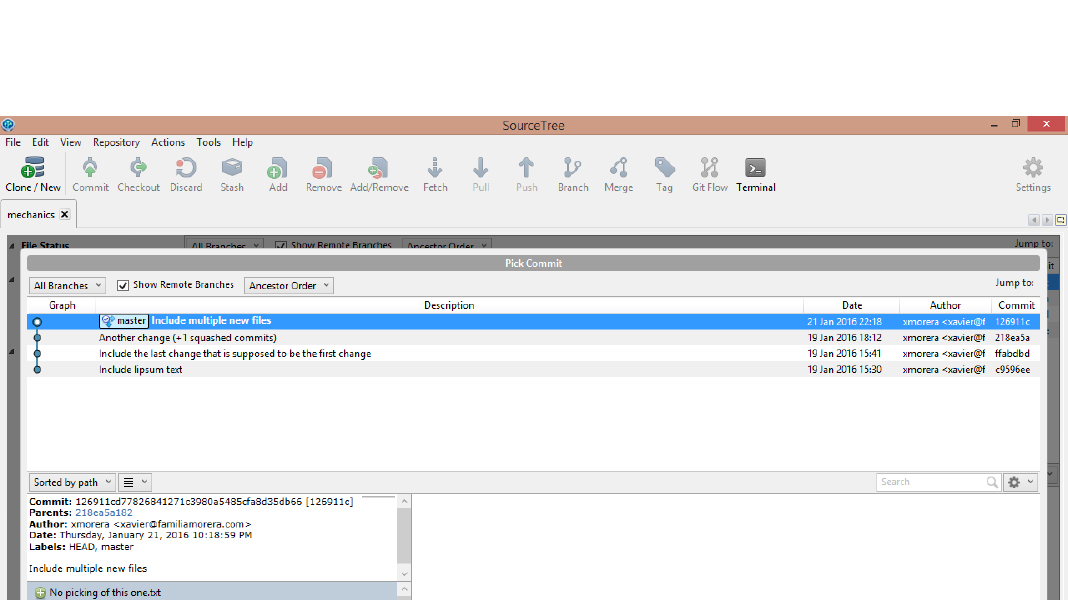
Task: Select the 'Include lipsum text' commit
Action: point(140,369)
